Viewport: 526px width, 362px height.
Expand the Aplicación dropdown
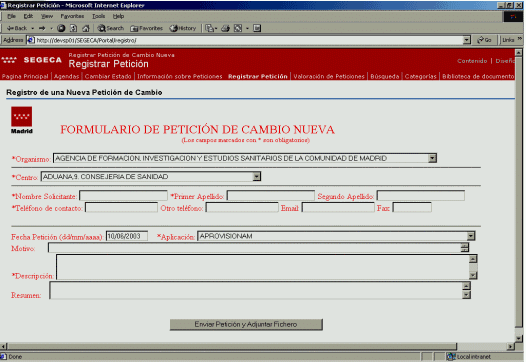pos(471,236)
